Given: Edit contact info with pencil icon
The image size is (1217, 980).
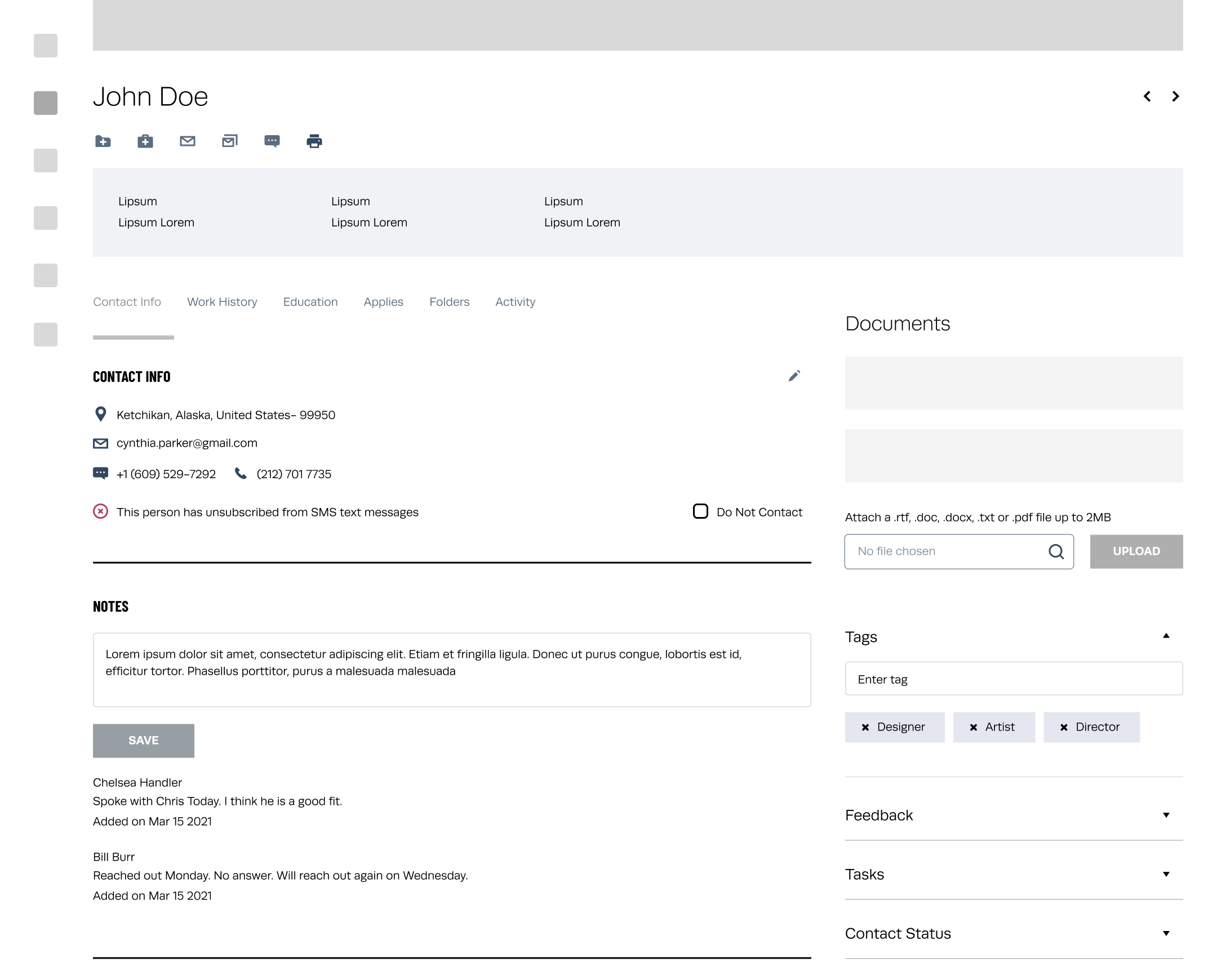Looking at the screenshot, I should tap(794, 376).
